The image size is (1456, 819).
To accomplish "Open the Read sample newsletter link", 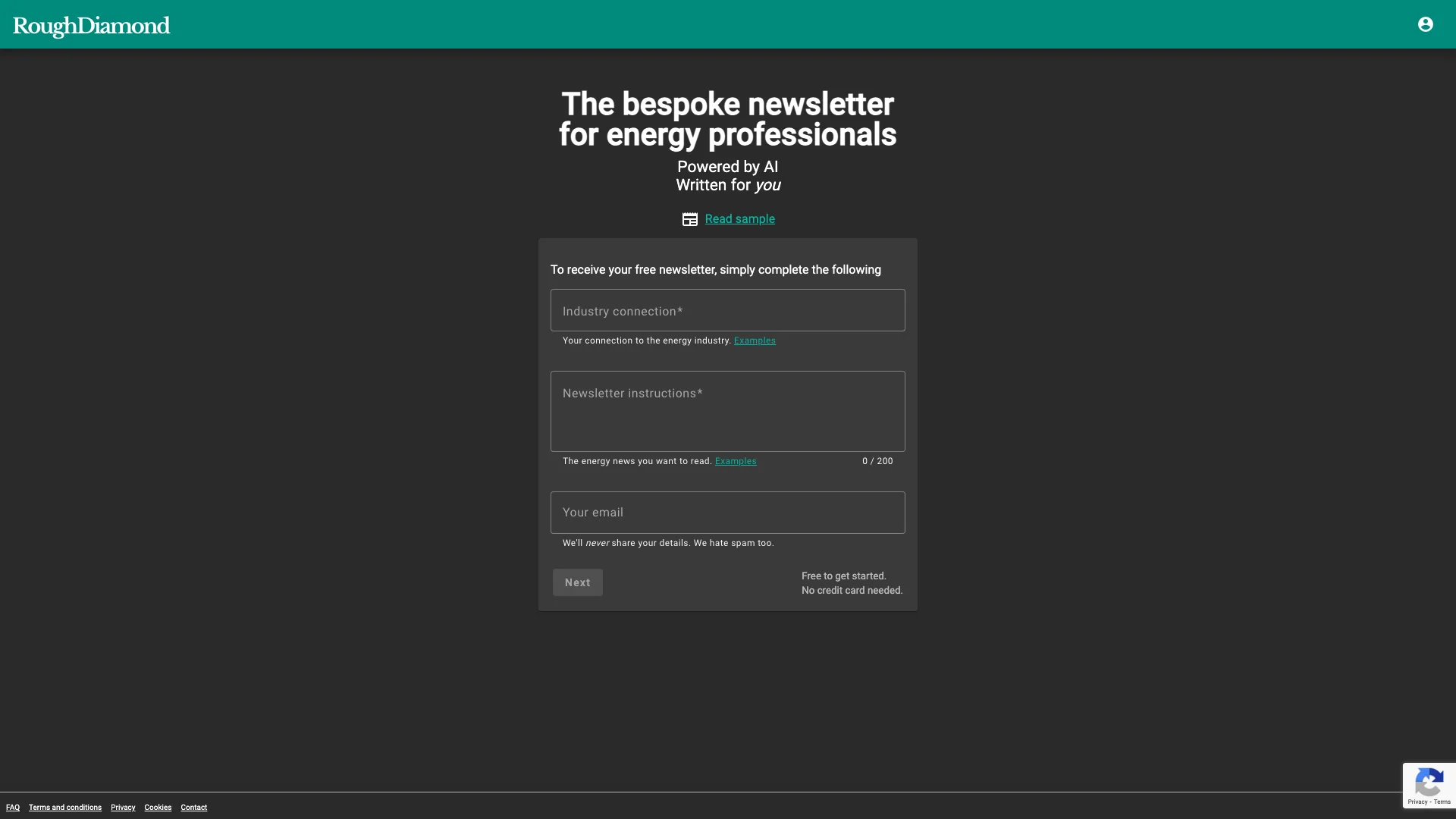I will pos(740,219).
